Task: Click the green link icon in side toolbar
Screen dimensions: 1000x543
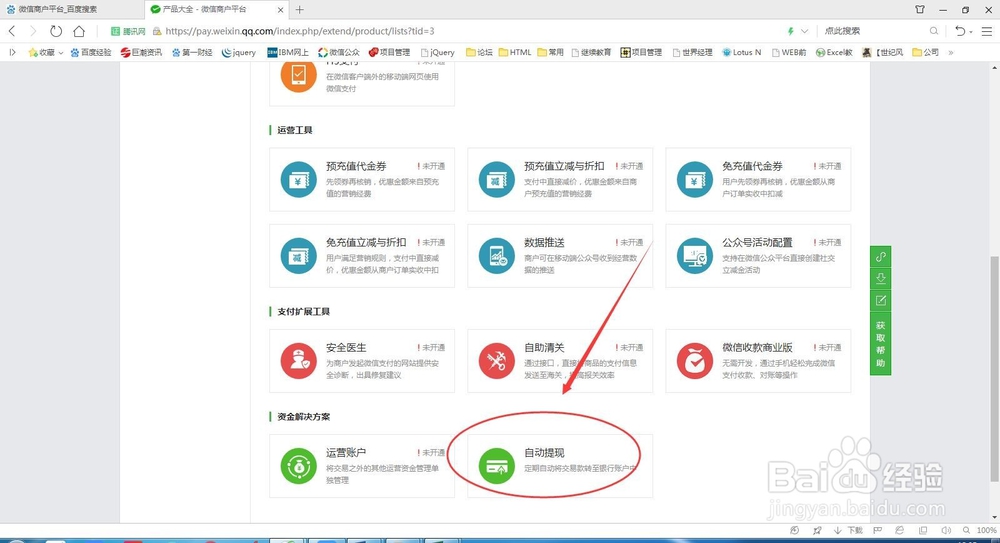Action: pyautogui.click(x=881, y=257)
